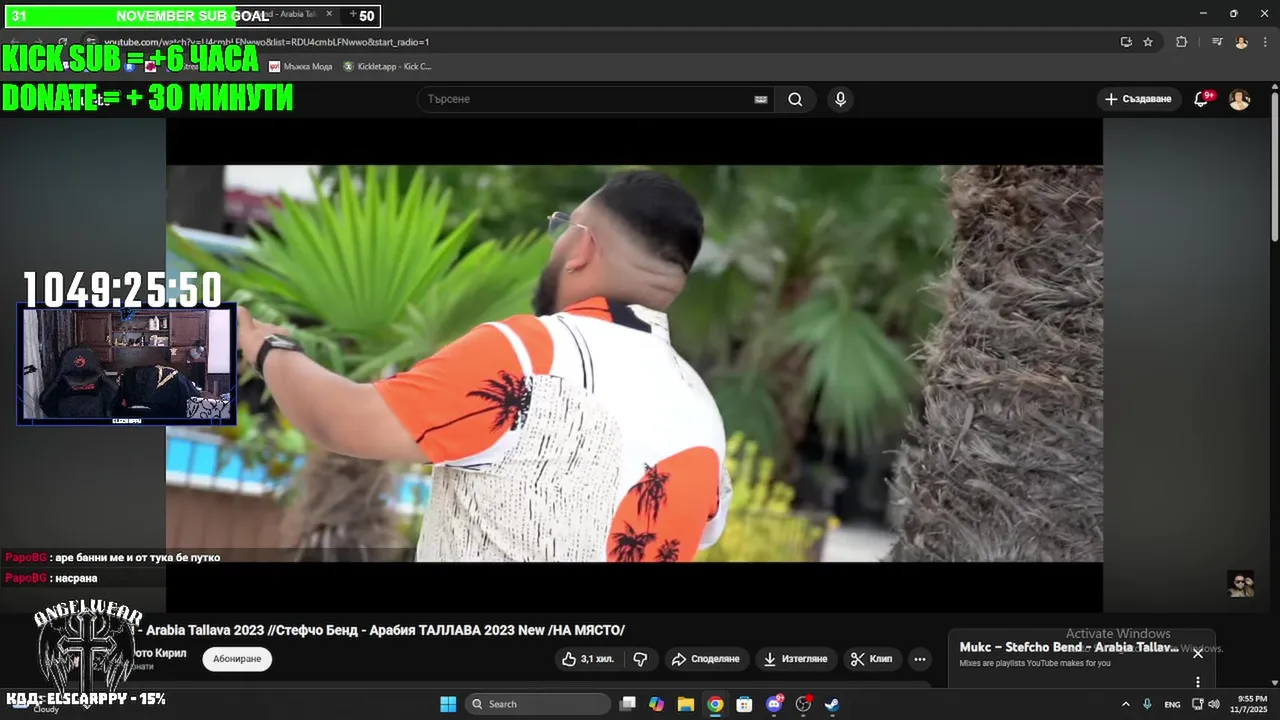
Task: Dislike the video with thumbs down
Action: click(641, 659)
